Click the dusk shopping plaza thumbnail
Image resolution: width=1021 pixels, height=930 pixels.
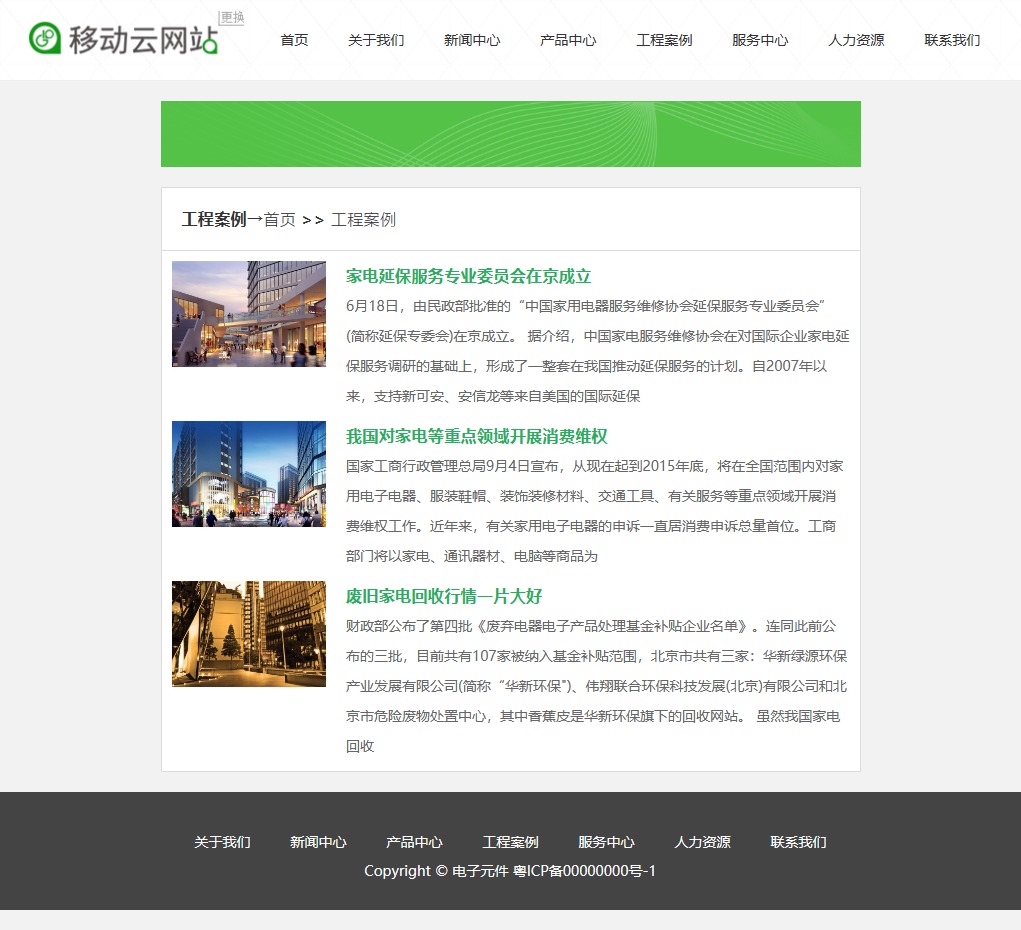pyautogui.click(x=249, y=314)
